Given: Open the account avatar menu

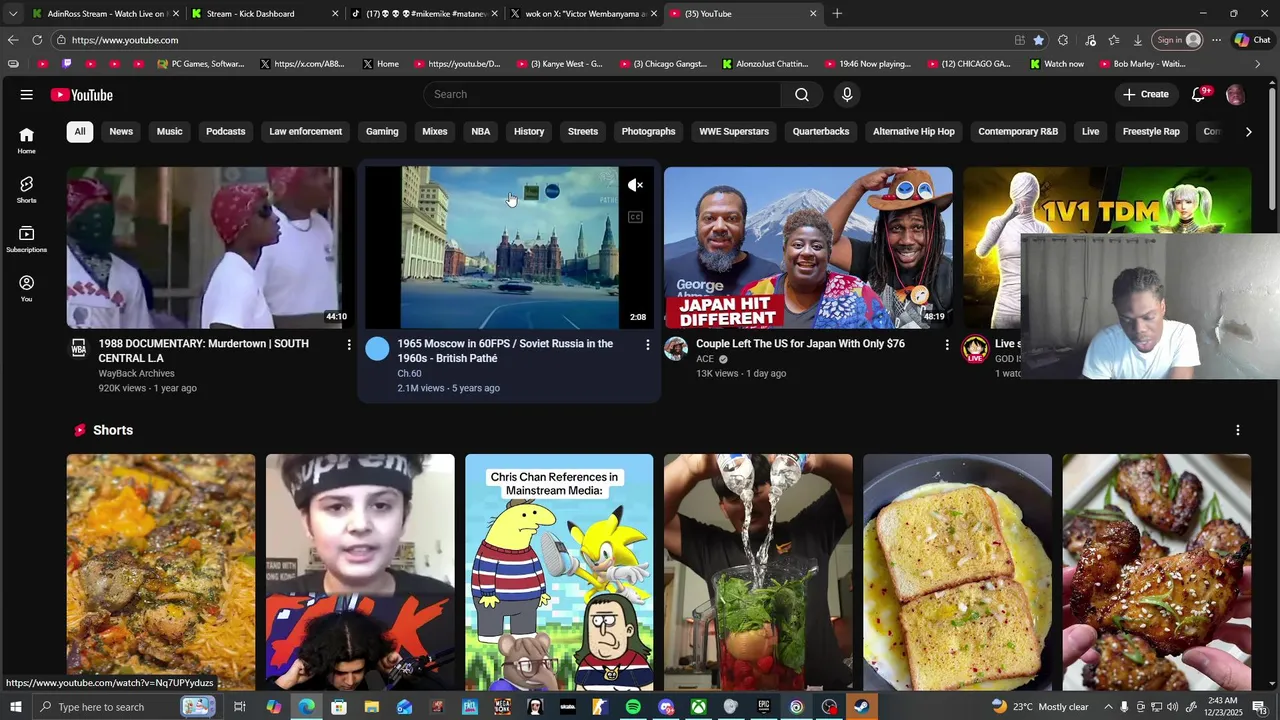Looking at the screenshot, I should click(x=1235, y=95).
